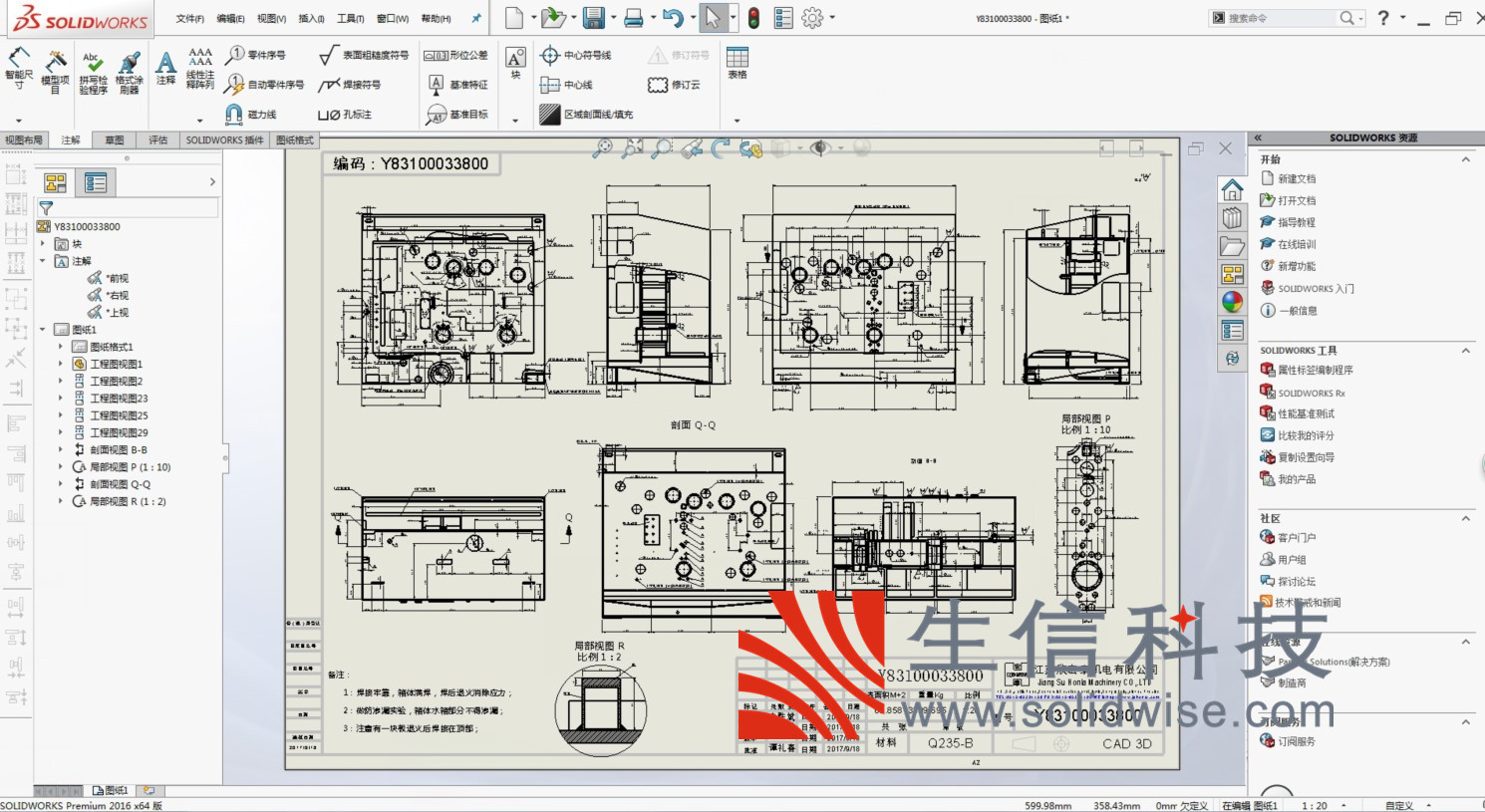This screenshot has width=1485, height=812.
Task: Insert Datum Feature (基准特征) symbol
Action: click(x=458, y=85)
